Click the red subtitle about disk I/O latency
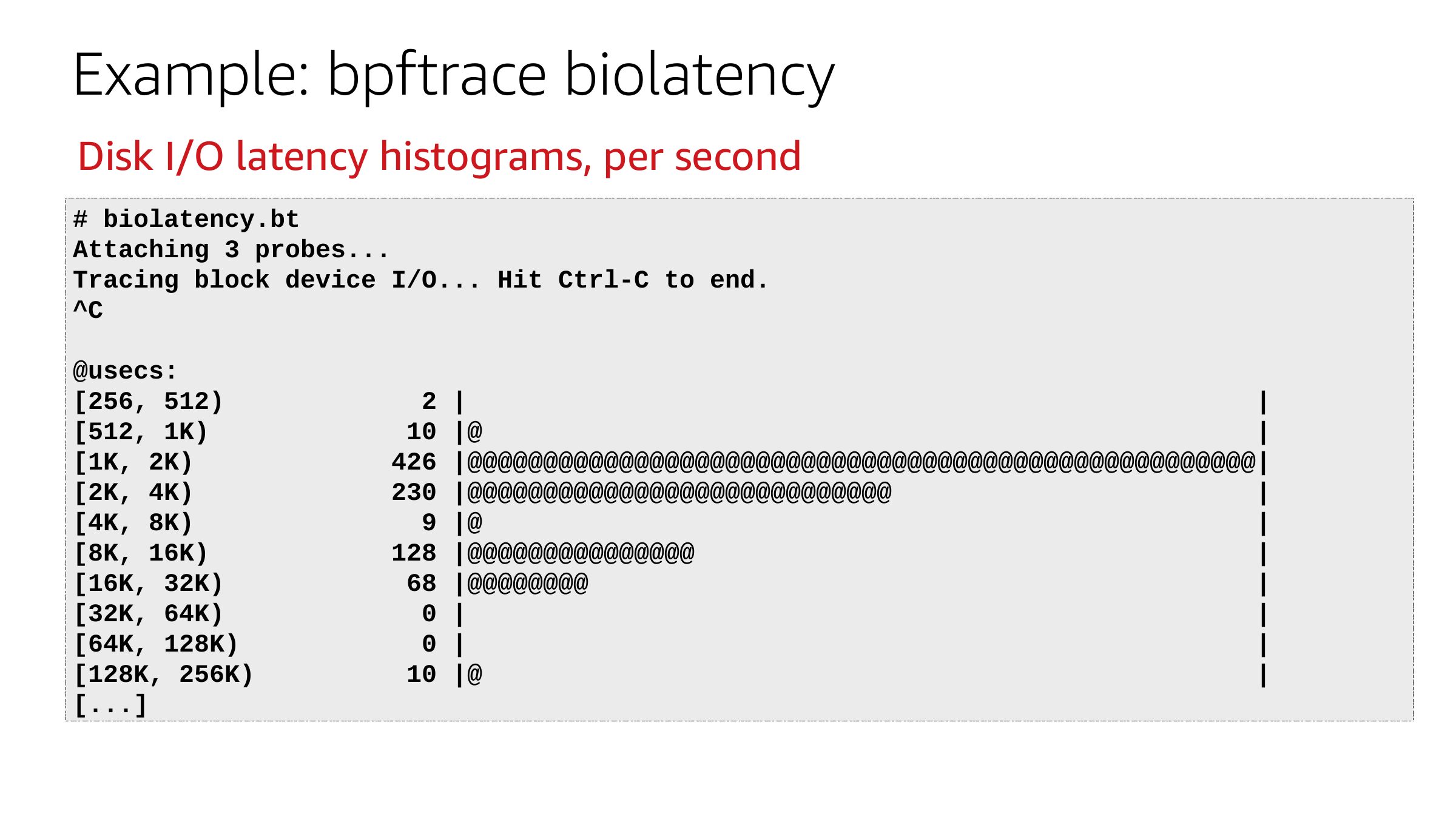Screen dimensions: 1456x819 pos(439,157)
